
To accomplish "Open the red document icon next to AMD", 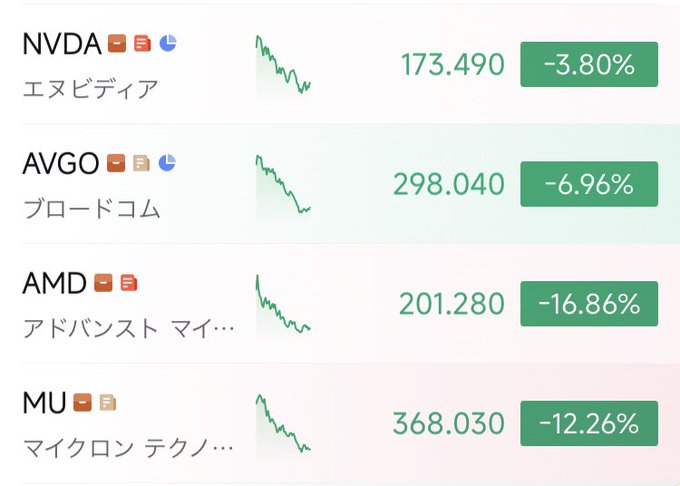I will pyautogui.click(x=128, y=283).
